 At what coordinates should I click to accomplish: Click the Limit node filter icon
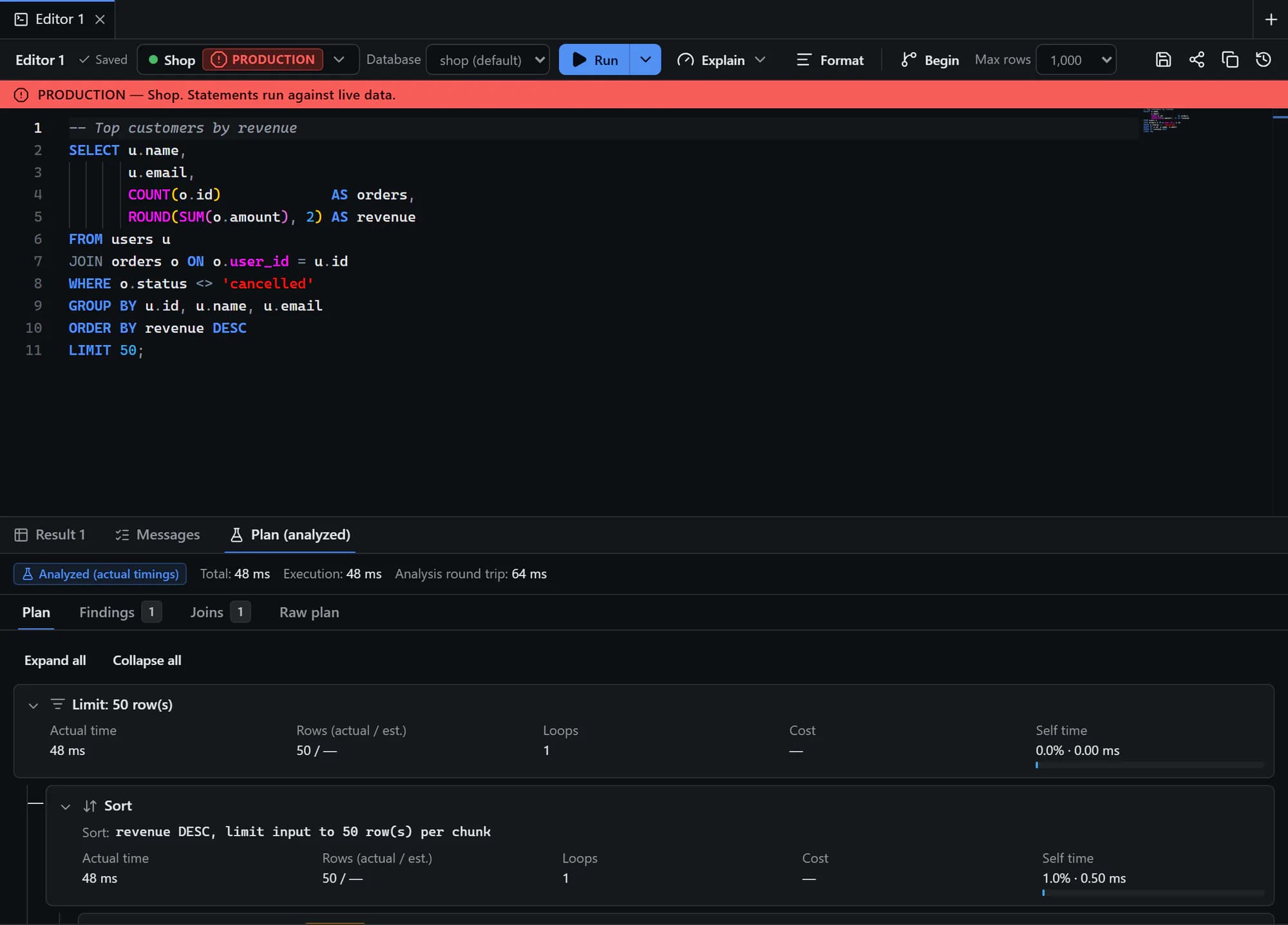(x=57, y=704)
